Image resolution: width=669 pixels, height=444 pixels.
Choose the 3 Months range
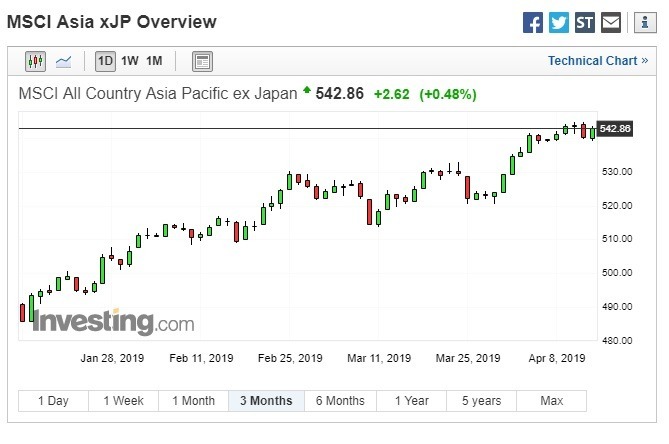(266, 401)
